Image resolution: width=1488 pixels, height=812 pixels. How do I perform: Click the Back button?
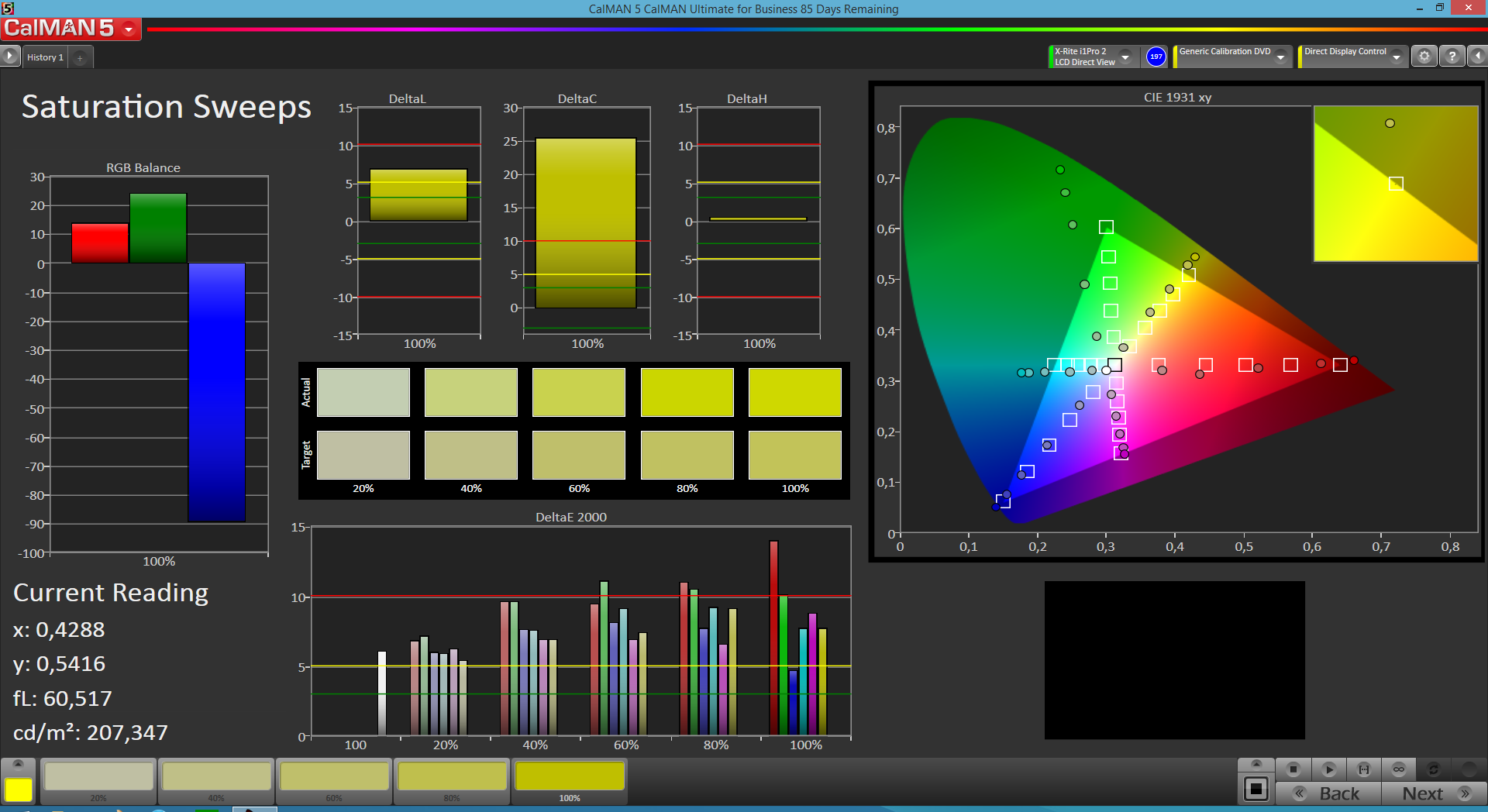coord(1328,793)
